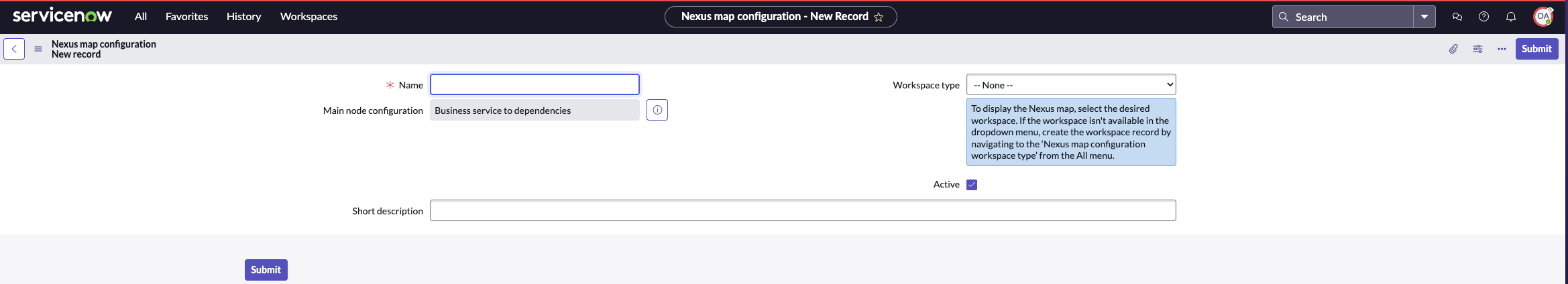Viewport: 1568px width, 284px height.
Task: Click the bottom Submit button
Action: pyautogui.click(x=266, y=270)
